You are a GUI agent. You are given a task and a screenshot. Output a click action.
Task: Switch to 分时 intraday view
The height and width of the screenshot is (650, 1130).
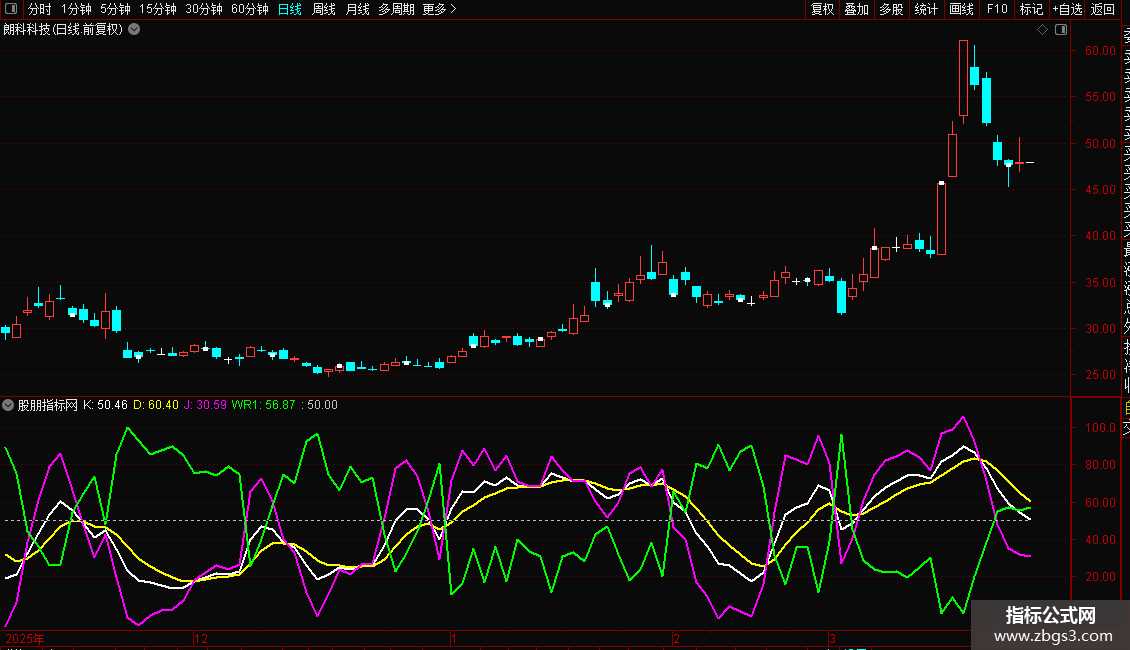(39, 9)
